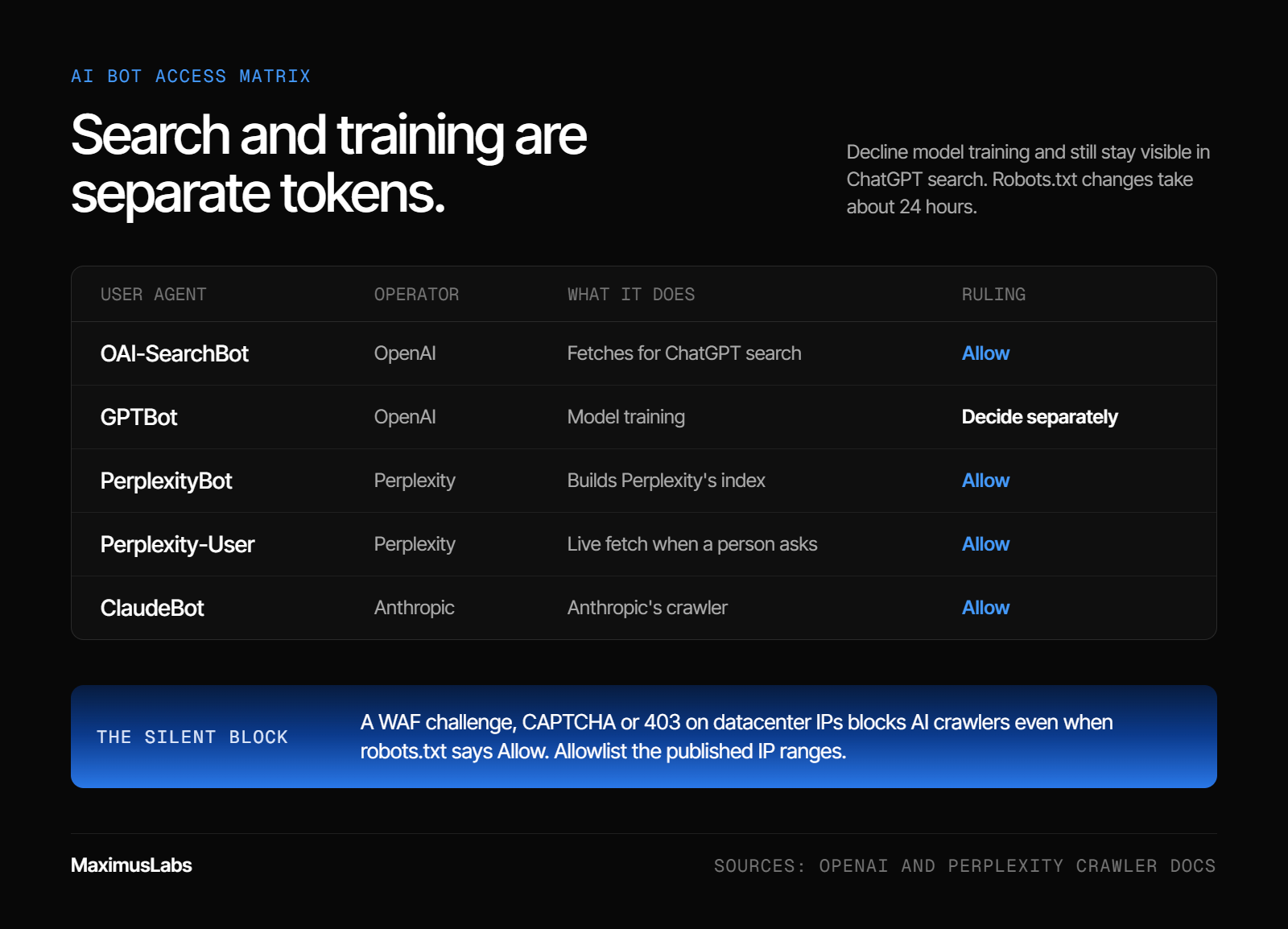The width and height of the screenshot is (1288, 929).
Task: Click the 'Decide separately' ruling
Action: point(1039,417)
